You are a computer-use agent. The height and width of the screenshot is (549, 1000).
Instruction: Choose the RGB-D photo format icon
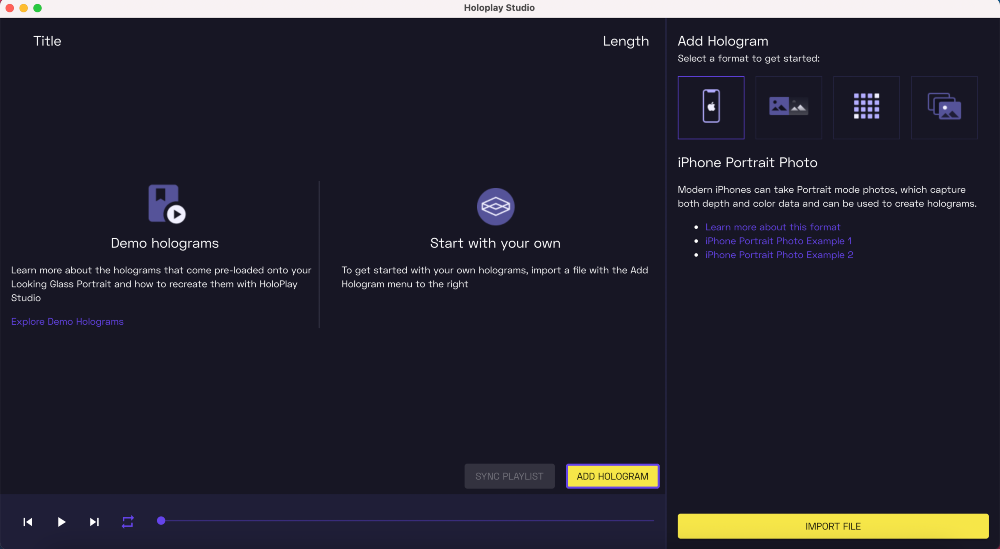(788, 107)
